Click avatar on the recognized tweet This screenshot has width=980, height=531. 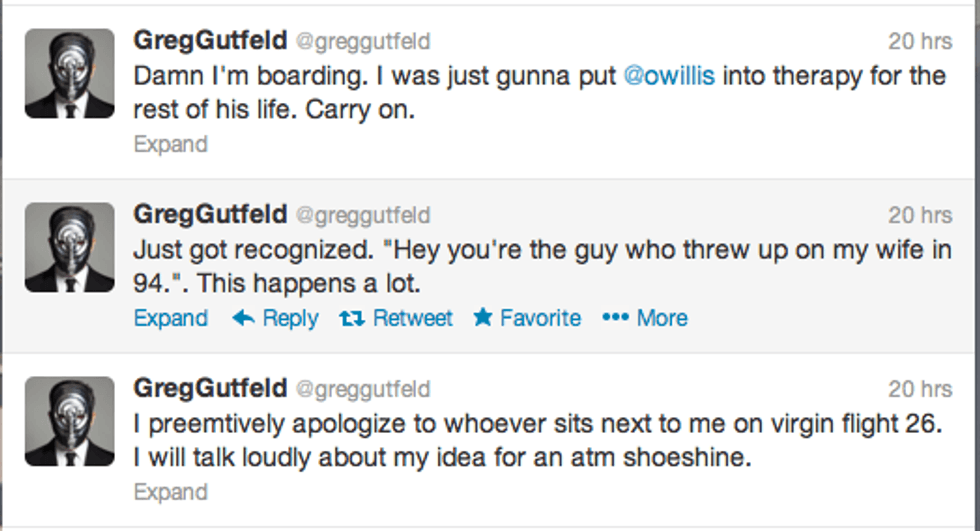coord(69,247)
